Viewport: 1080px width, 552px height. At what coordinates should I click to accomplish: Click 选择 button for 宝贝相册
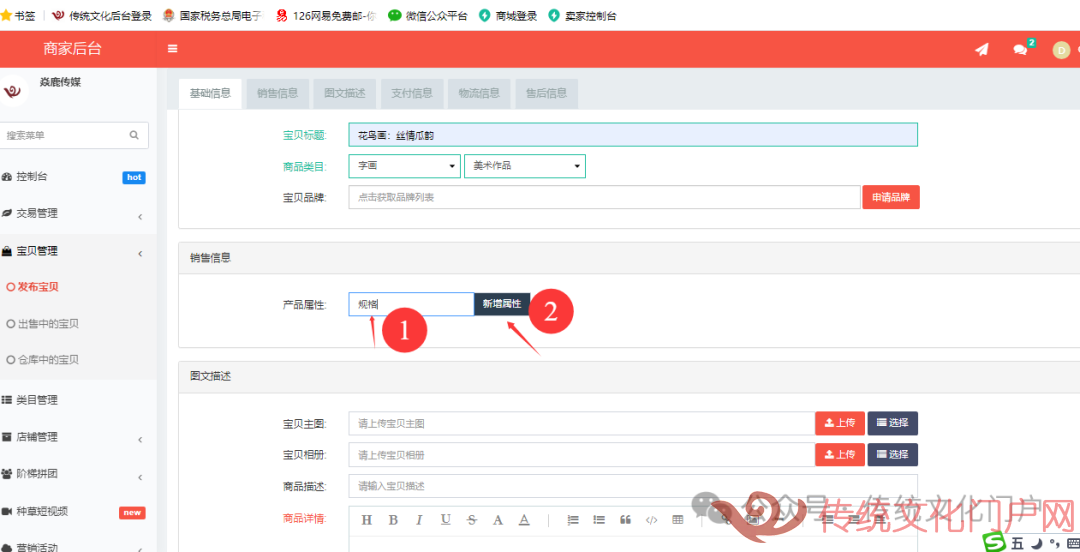[x=893, y=455]
